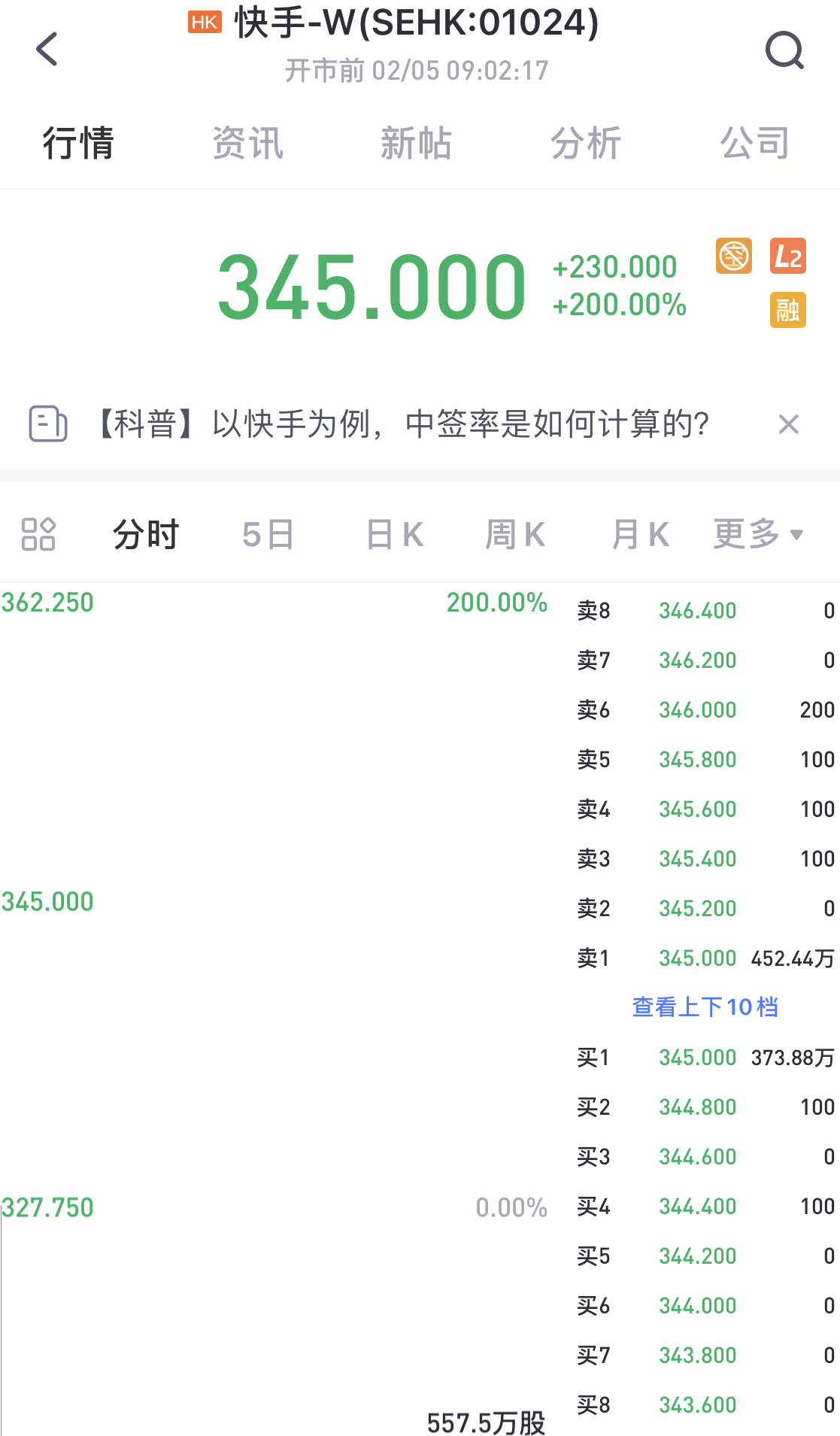840x1436 pixels.
Task: Tap the 327.750 chart axis label
Action: click(47, 1207)
